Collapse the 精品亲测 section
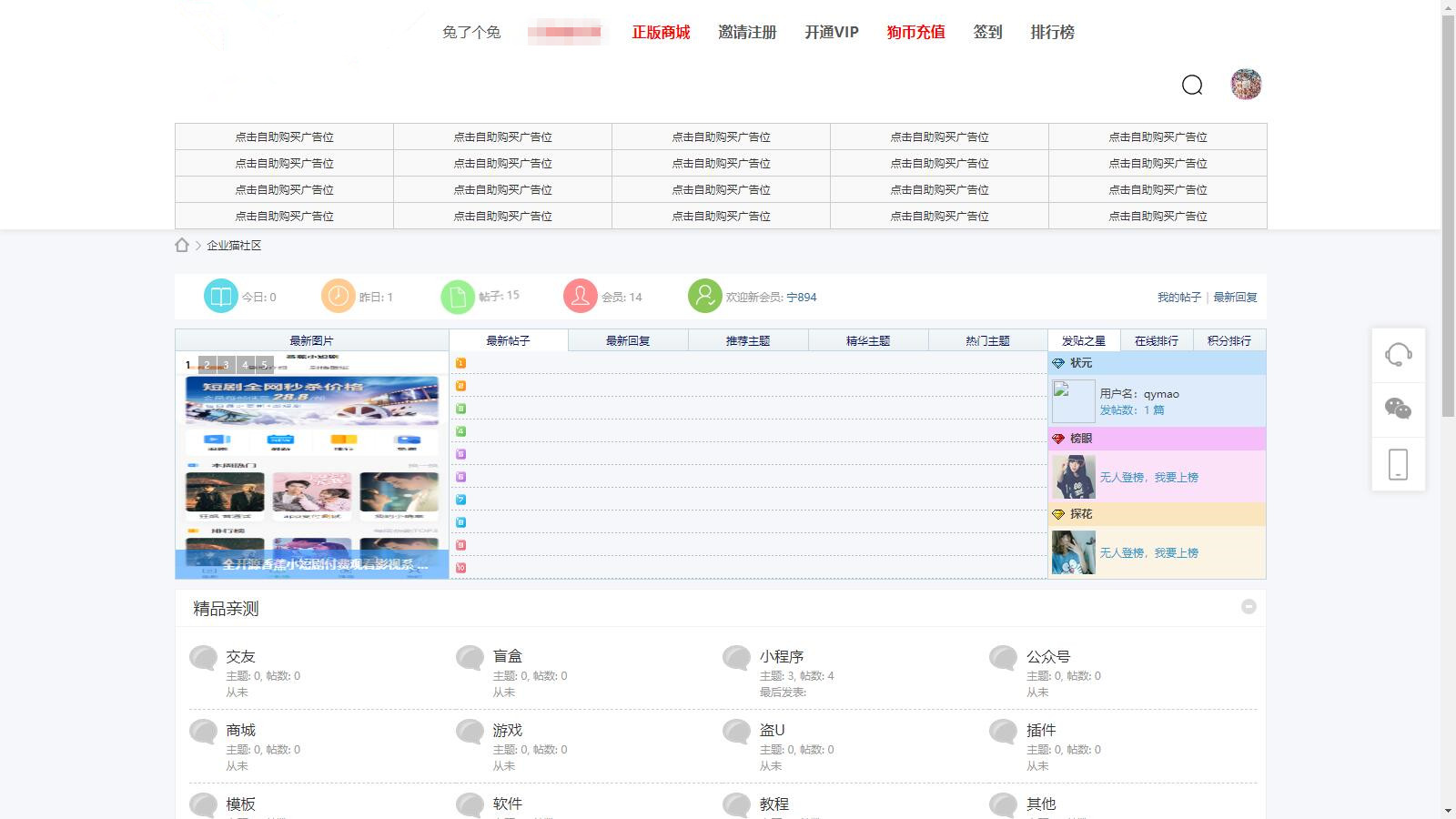Image resolution: width=1456 pixels, height=819 pixels. pos(1249,607)
